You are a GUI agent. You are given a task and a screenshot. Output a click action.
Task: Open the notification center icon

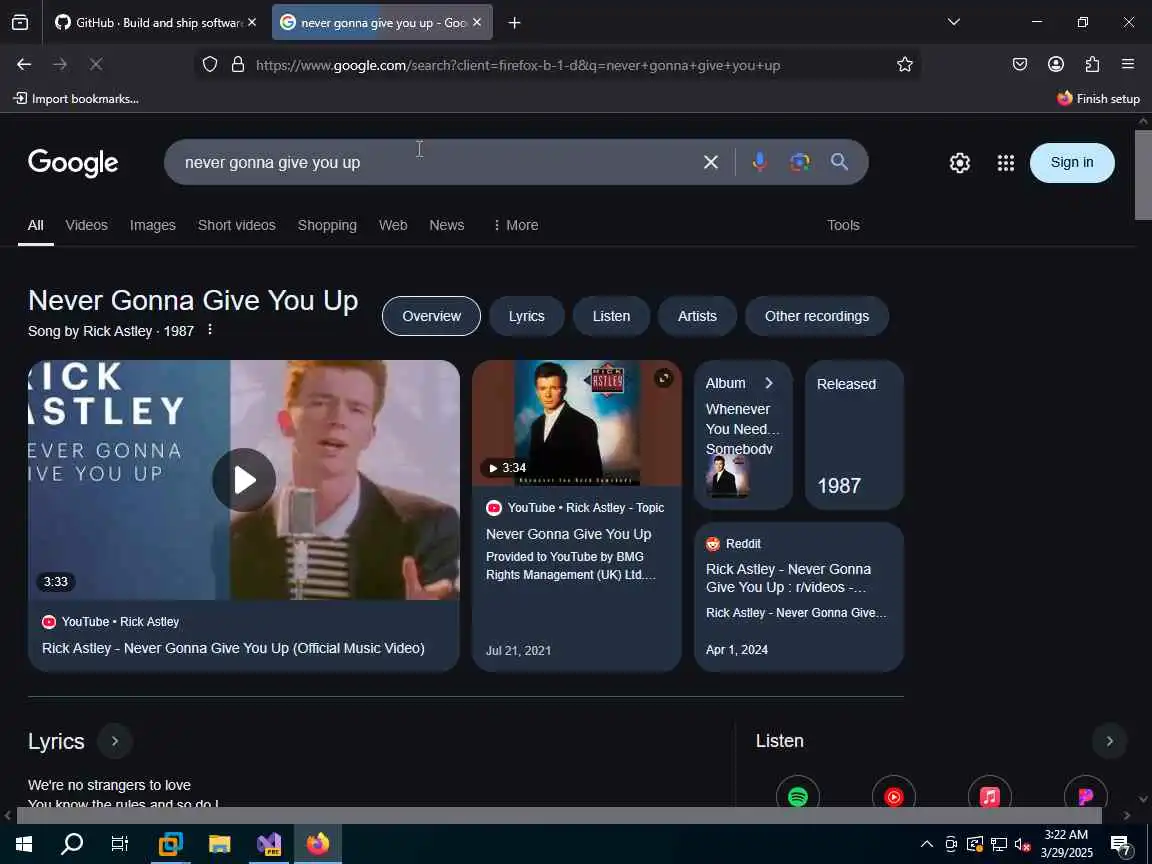click(1120, 844)
